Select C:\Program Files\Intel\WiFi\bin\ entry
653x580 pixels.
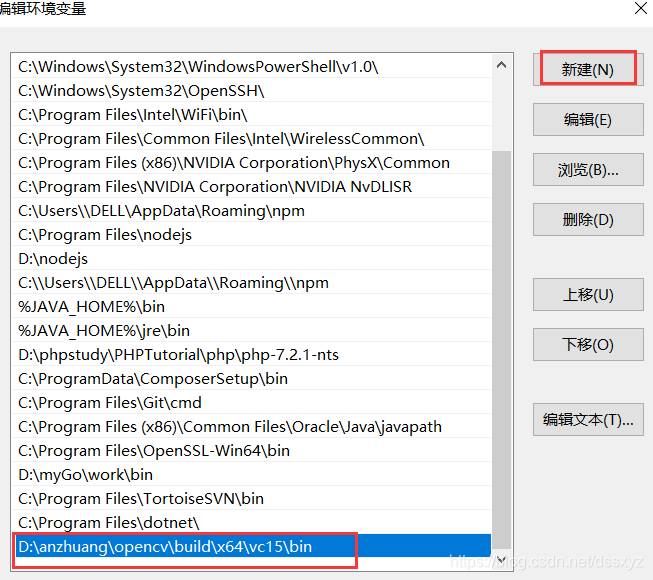click(252, 115)
